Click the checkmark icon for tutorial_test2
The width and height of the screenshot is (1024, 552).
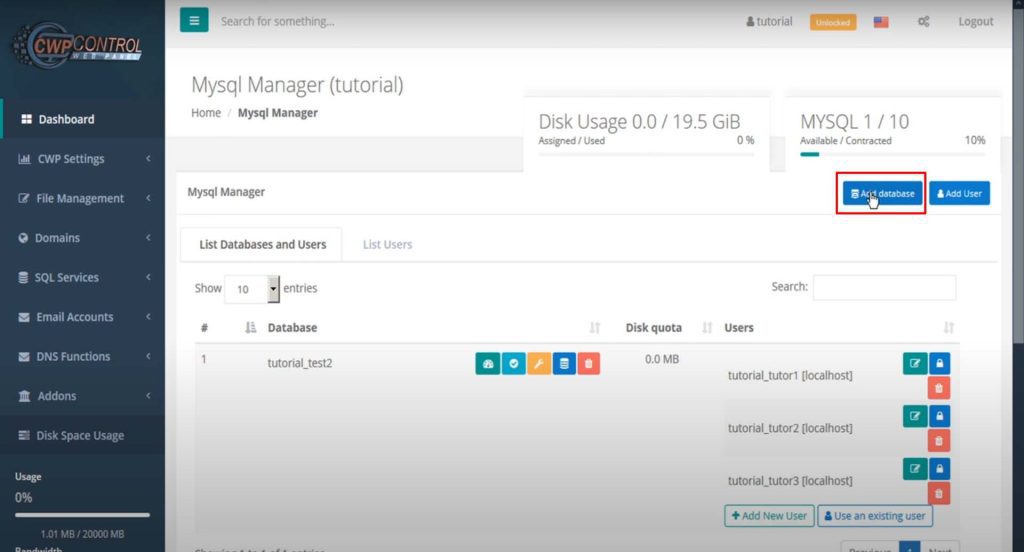point(513,364)
